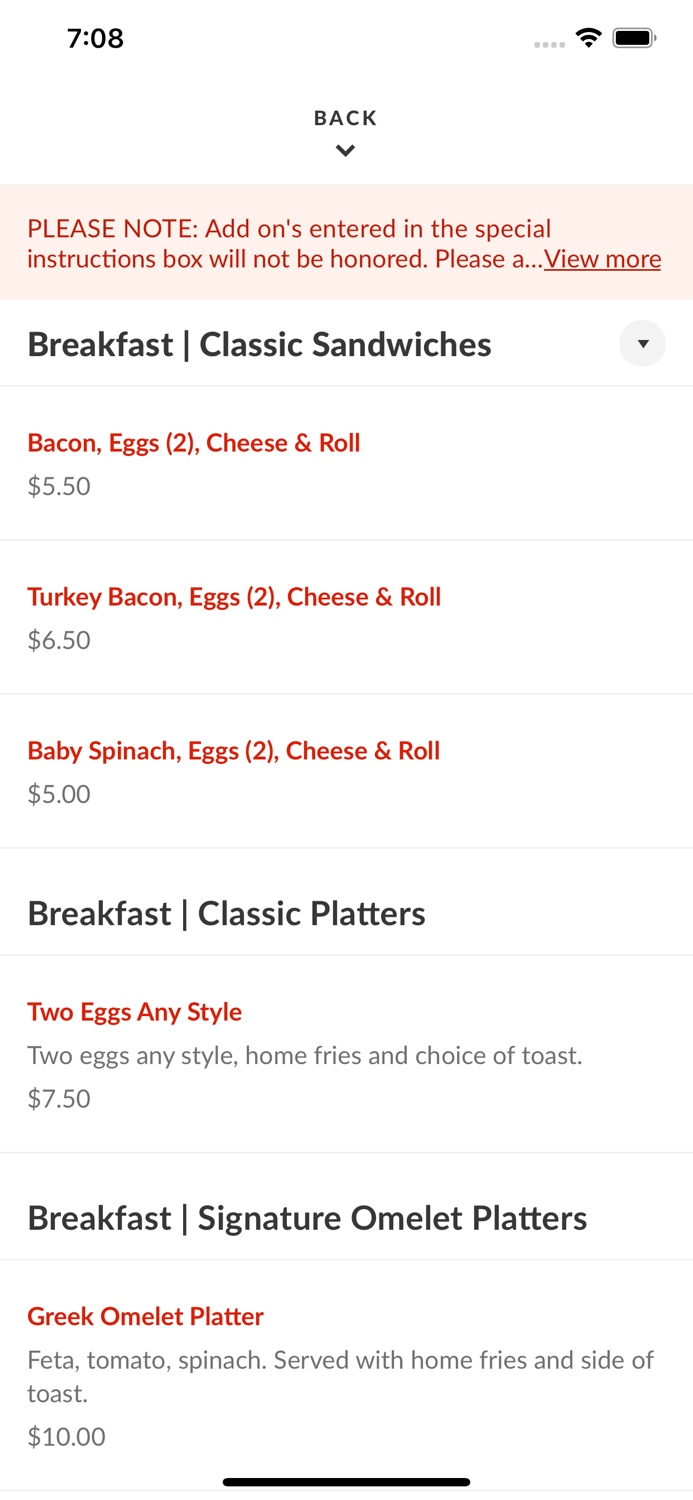Click the Breakfast Signature Omelet Platters header
This screenshot has width=693, height=1500.
308,1218
